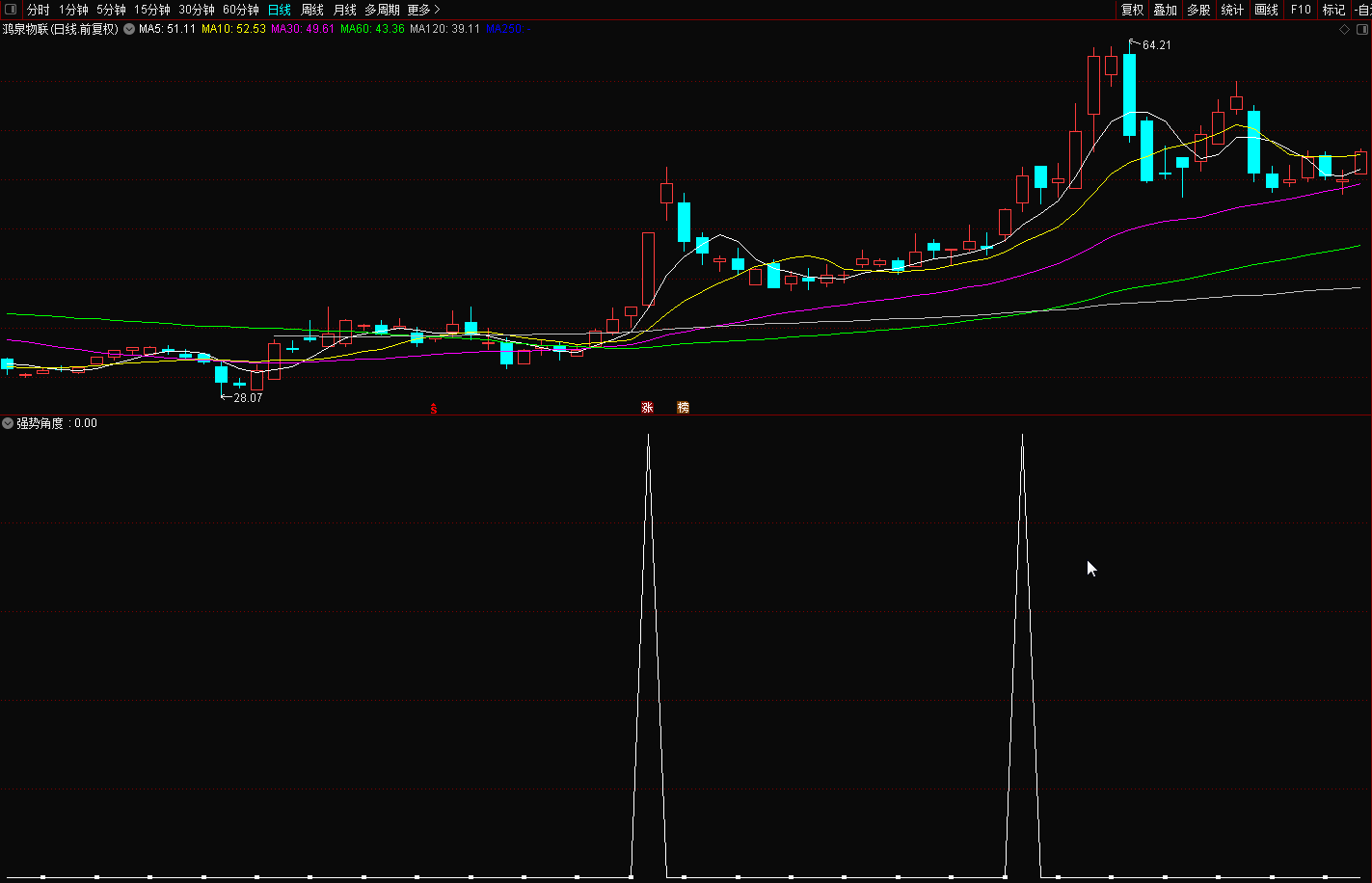The height and width of the screenshot is (883, 1372).
Task: Click the MA5: 51.11 label
Action: pos(167,29)
